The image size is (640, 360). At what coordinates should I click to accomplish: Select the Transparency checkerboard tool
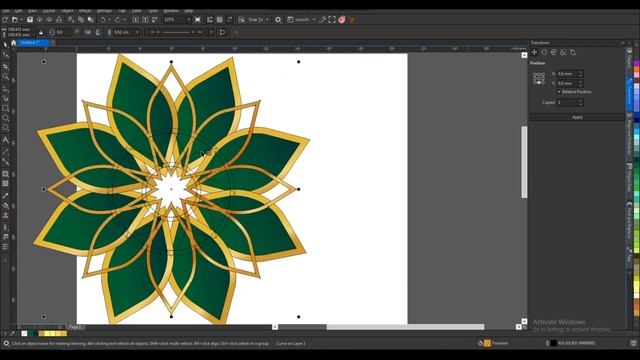pos(5,184)
